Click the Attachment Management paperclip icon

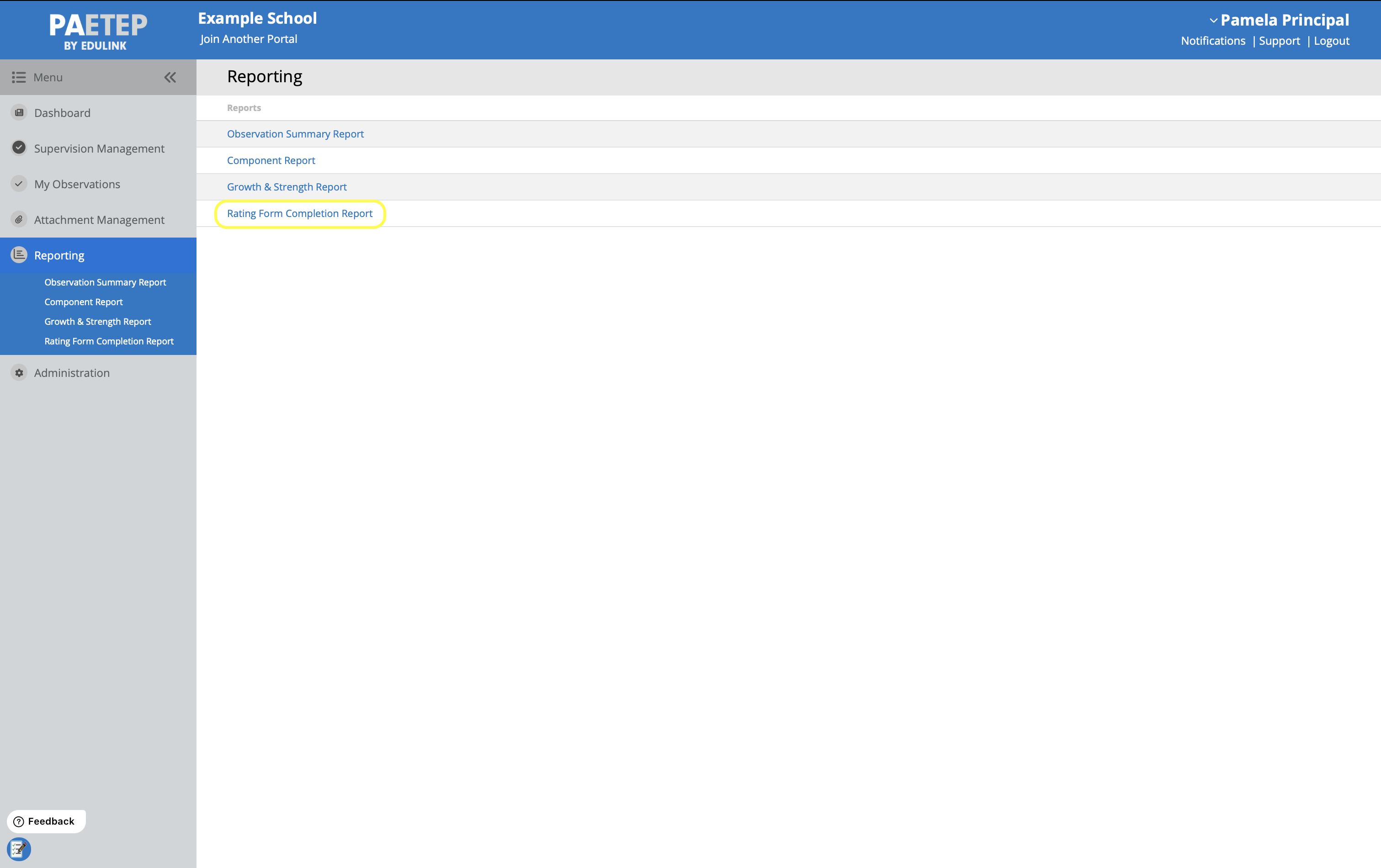[19, 219]
